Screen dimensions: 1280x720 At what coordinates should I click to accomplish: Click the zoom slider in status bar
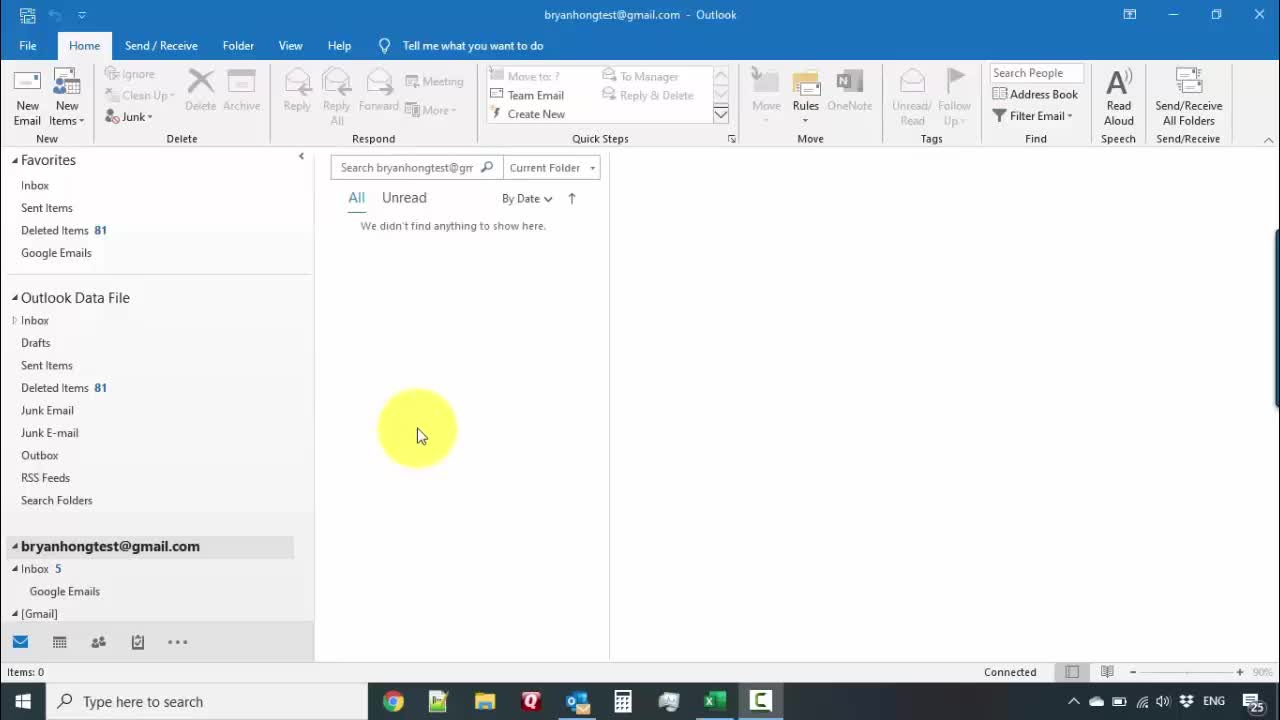1186,672
